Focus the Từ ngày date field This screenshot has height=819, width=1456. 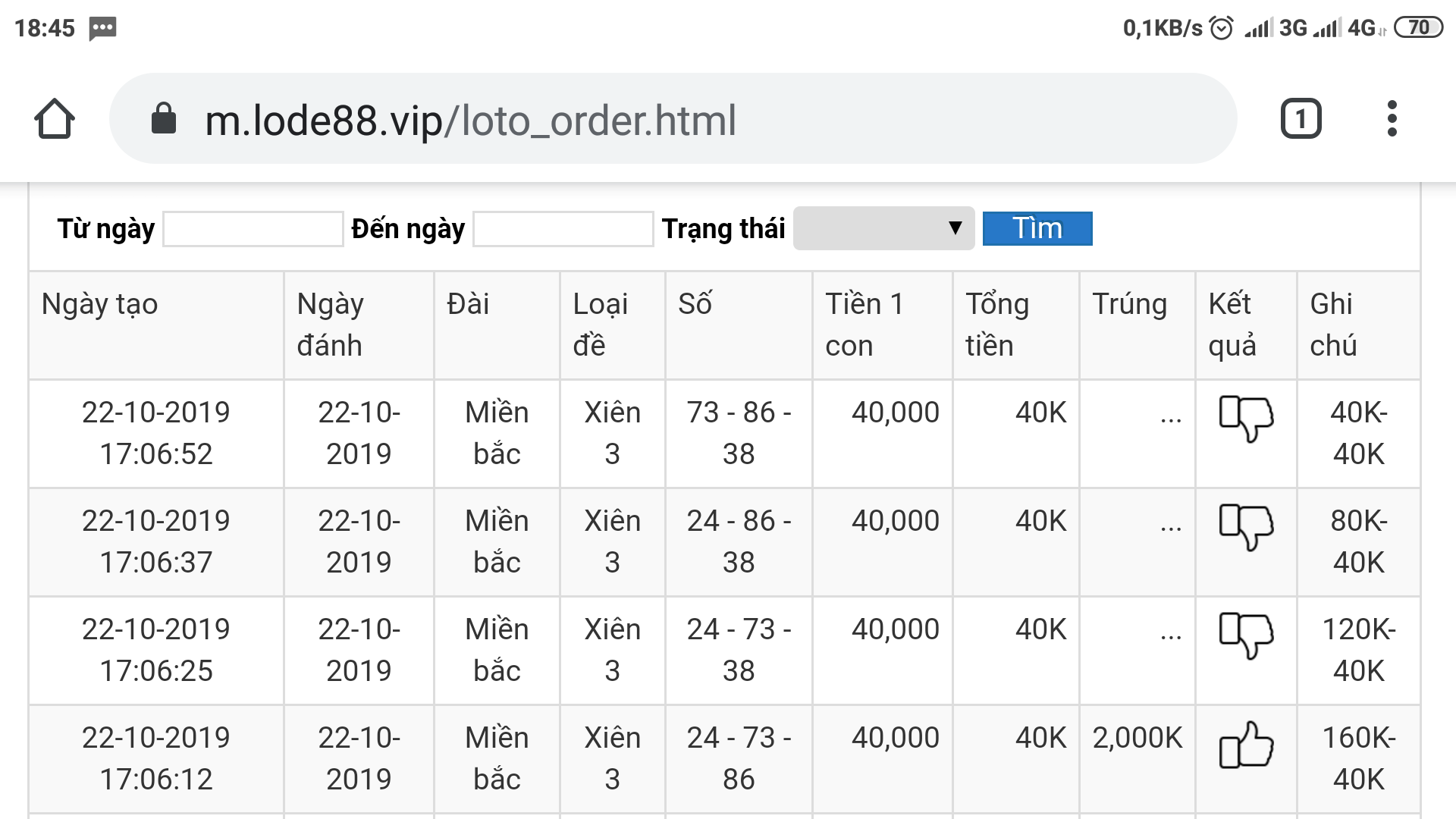[x=253, y=229]
